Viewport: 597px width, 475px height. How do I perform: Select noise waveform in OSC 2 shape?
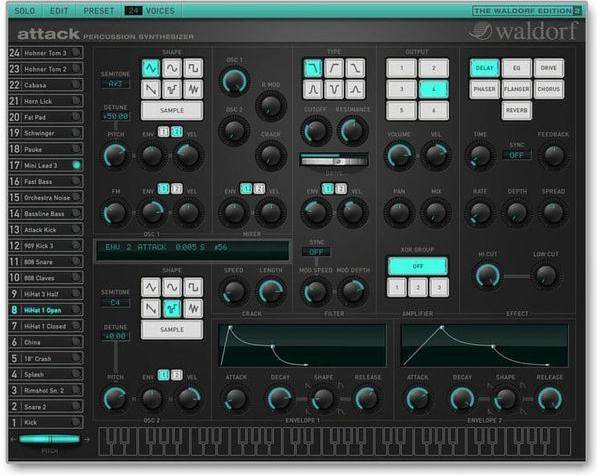coord(193,308)
